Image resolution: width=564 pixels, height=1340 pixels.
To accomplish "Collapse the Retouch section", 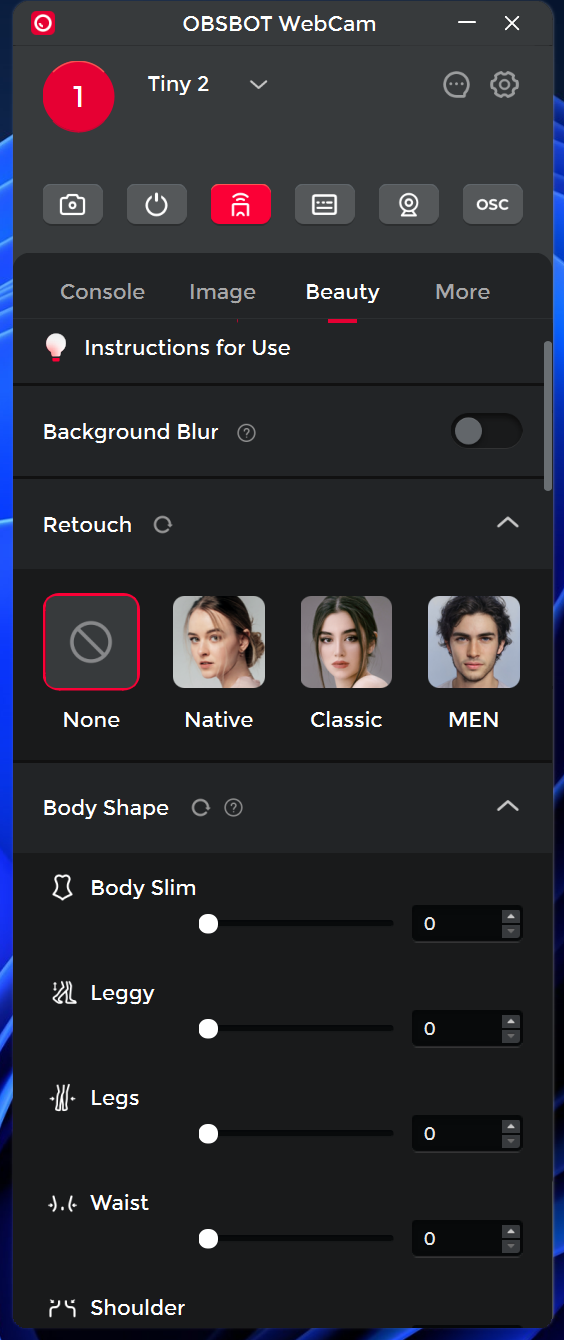I will pyautogui.click(x=508, y=522).
